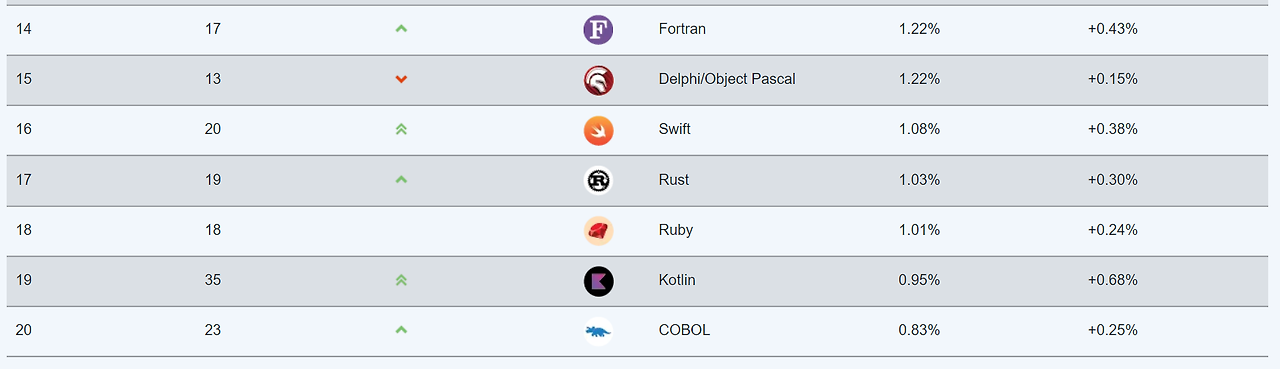Click the orange Swift bird logo
The height and width of the screenshot is (369, 1280).
tap(598, 130)
